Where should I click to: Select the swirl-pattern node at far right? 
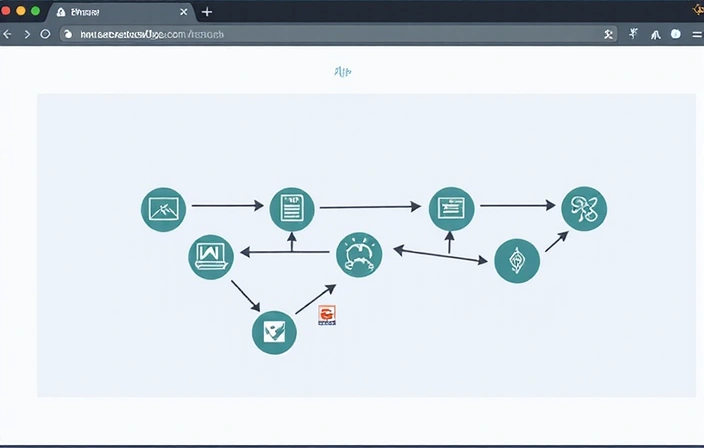pos(583,209)
